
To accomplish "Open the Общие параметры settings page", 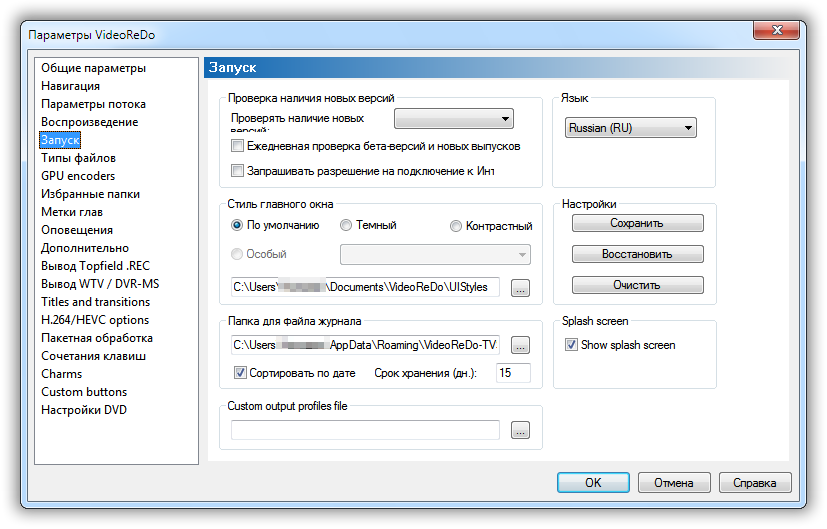I will click(93, 68).
